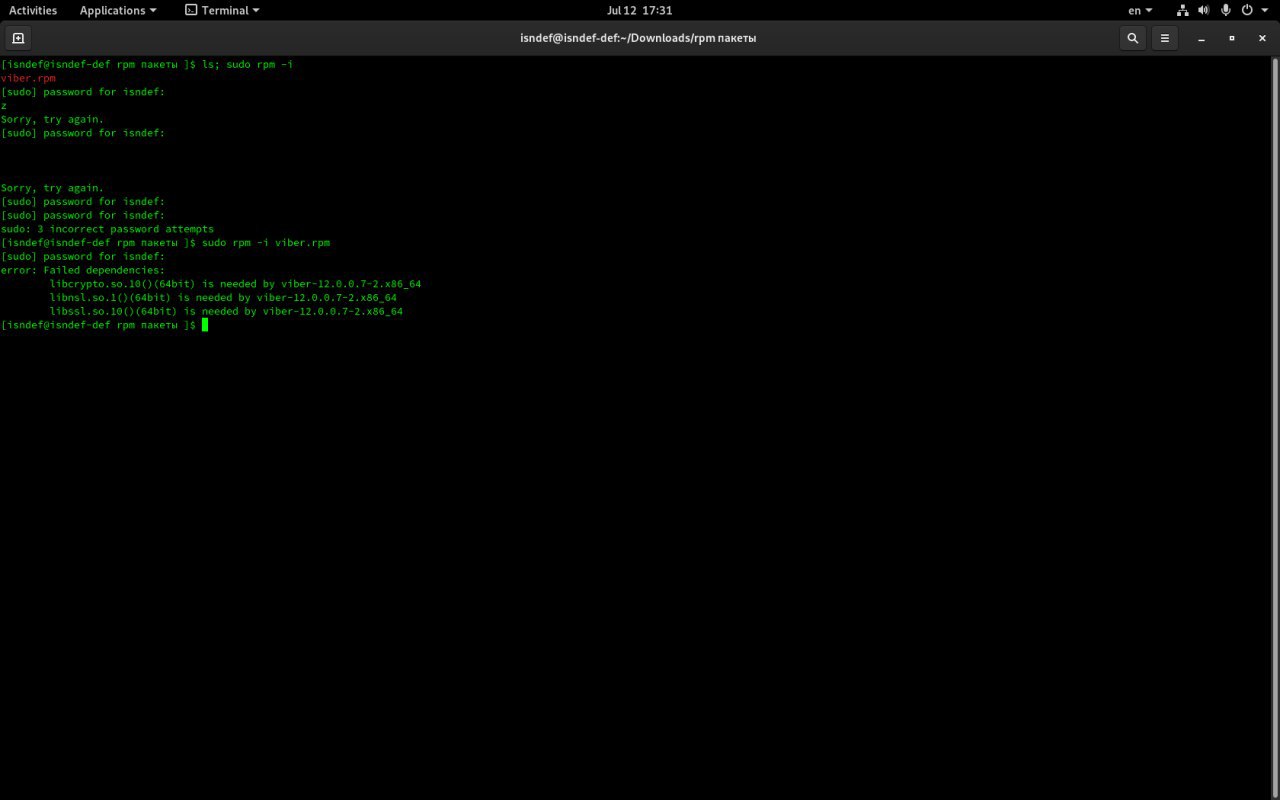The width and height of the screenshot is (1280, 800).
Task: Open the terminal hamburger menu
Action: tap(1164, 38)
